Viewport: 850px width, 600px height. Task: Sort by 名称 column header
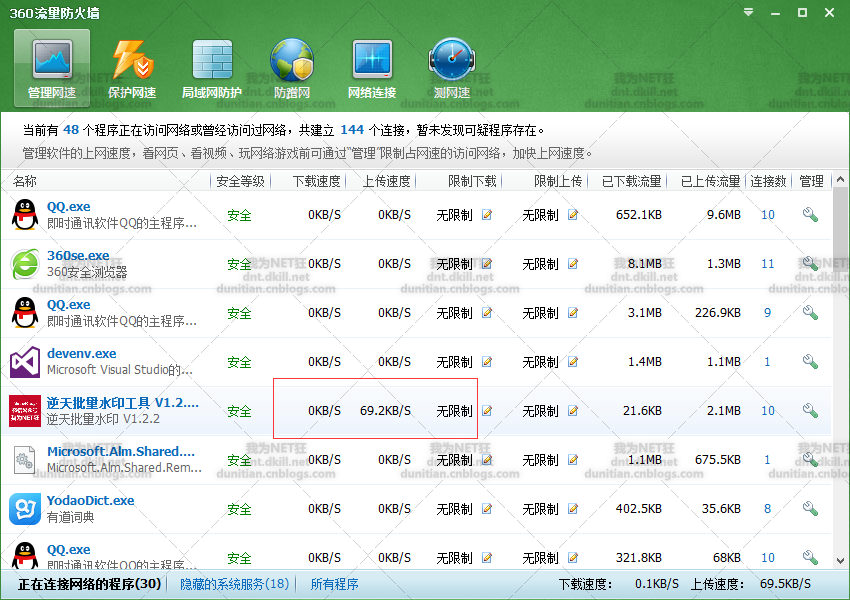(x=25, y=181)
